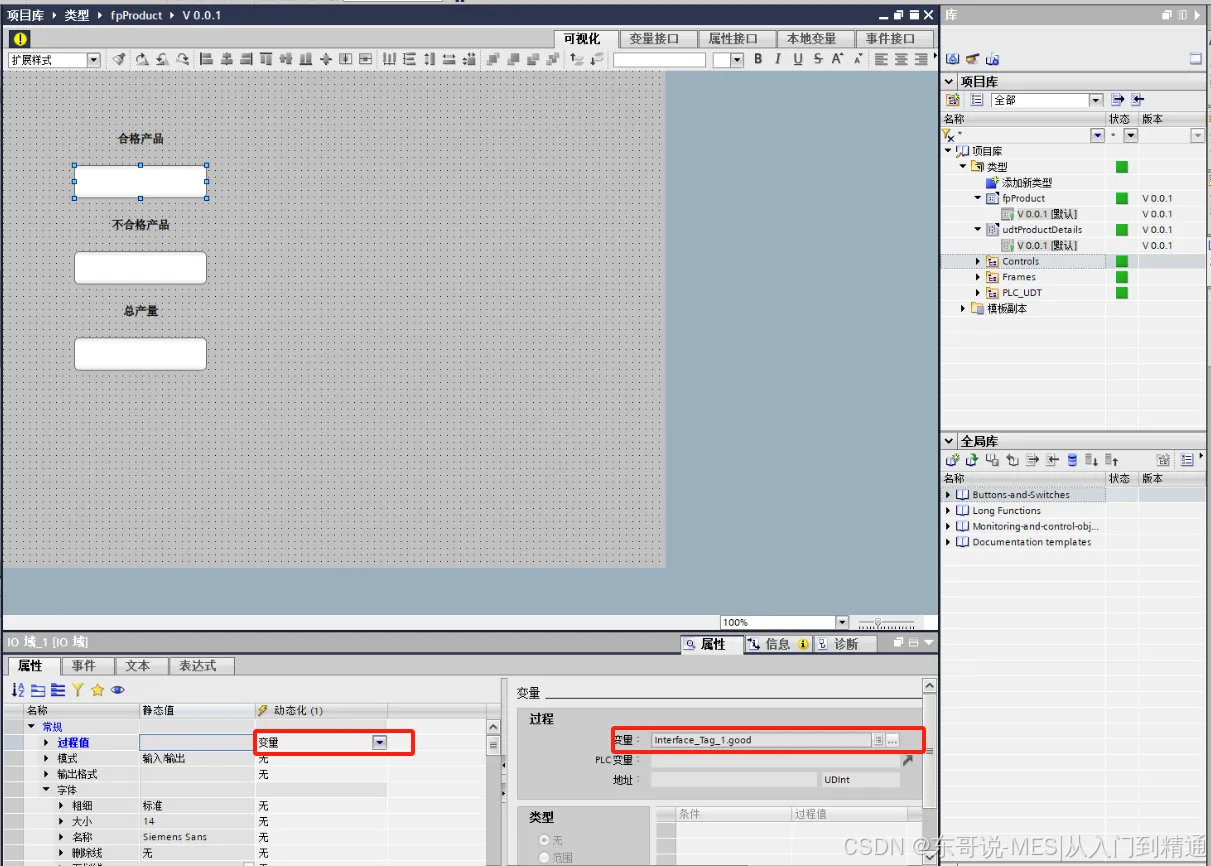Collapse the 字体 property group

[x=45, y=790]
